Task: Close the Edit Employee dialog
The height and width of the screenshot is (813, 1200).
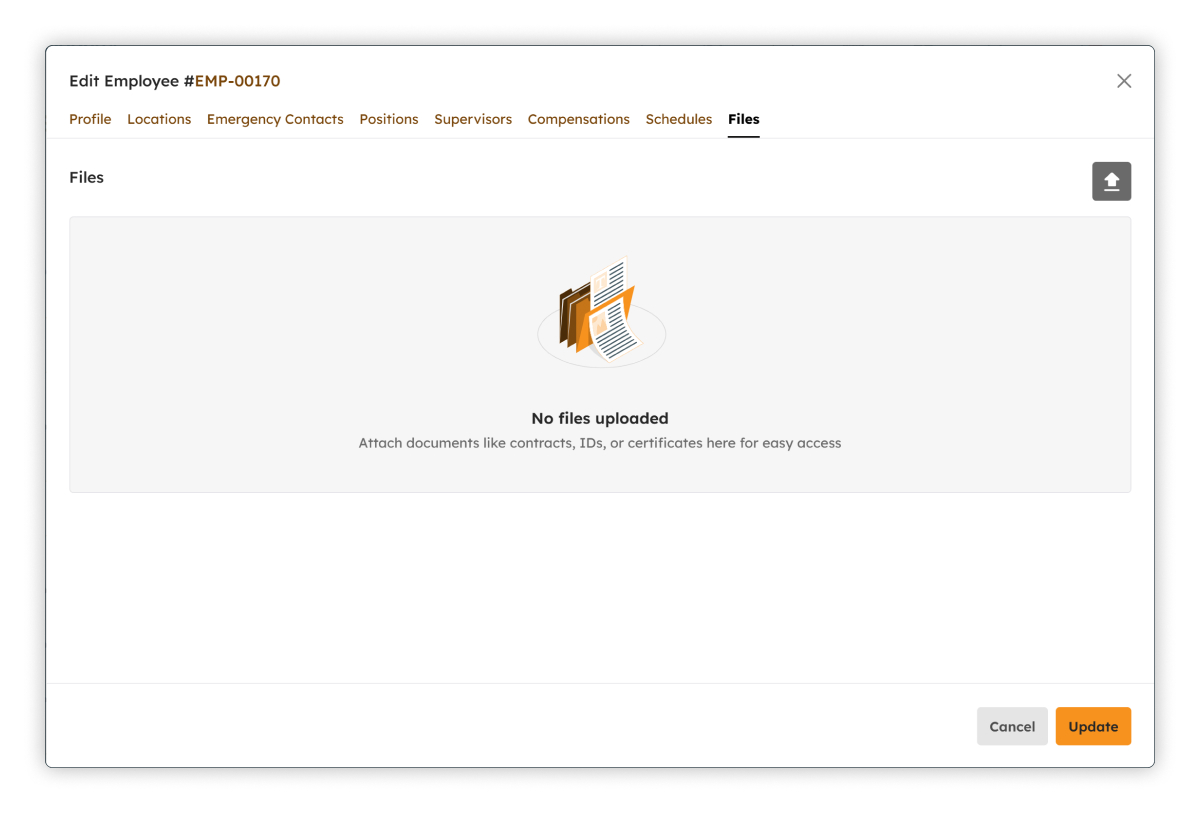Action: coord(1124,81)
